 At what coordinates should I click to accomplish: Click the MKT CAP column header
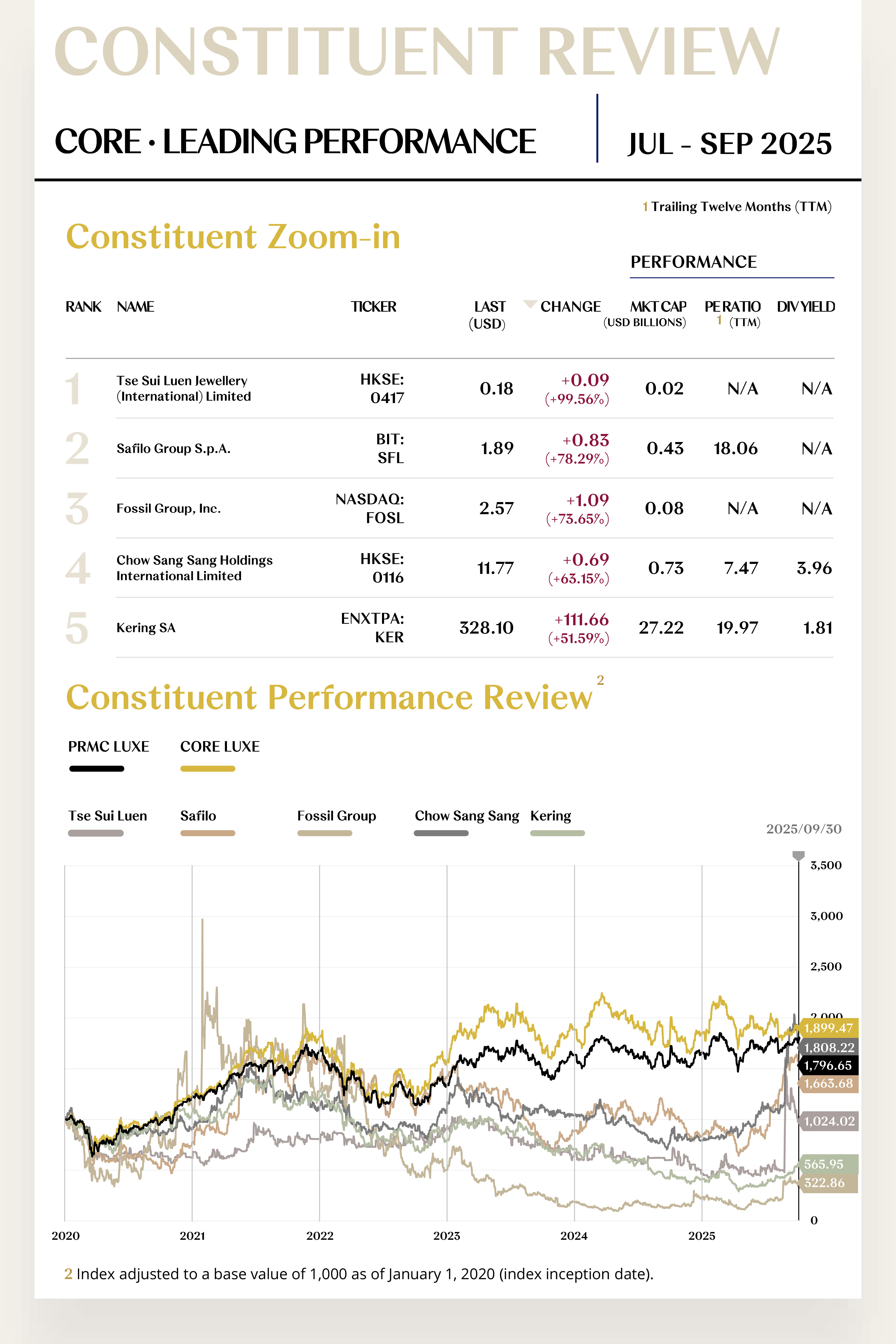point(658,307)
